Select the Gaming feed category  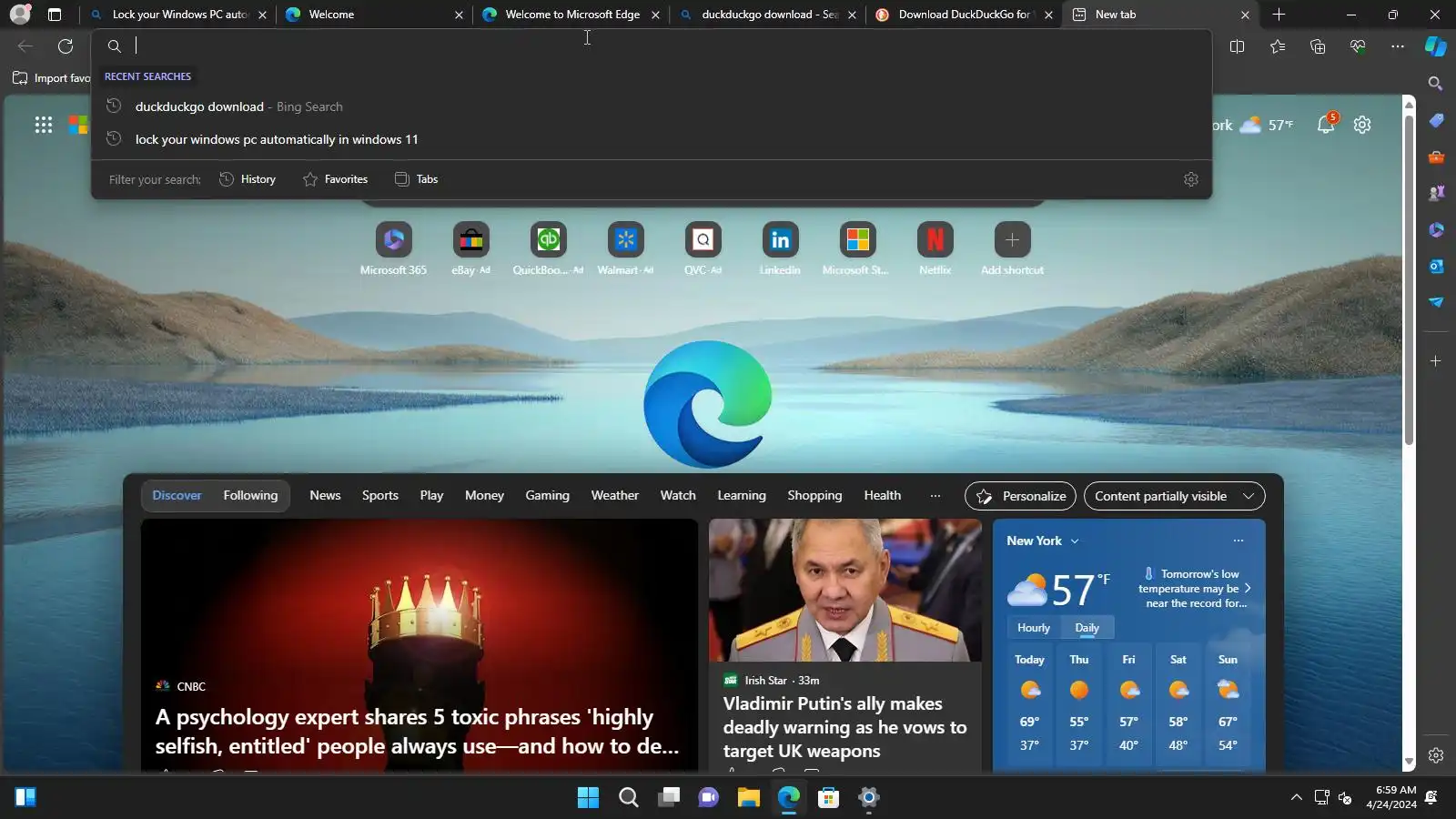(x=547, y=496)
